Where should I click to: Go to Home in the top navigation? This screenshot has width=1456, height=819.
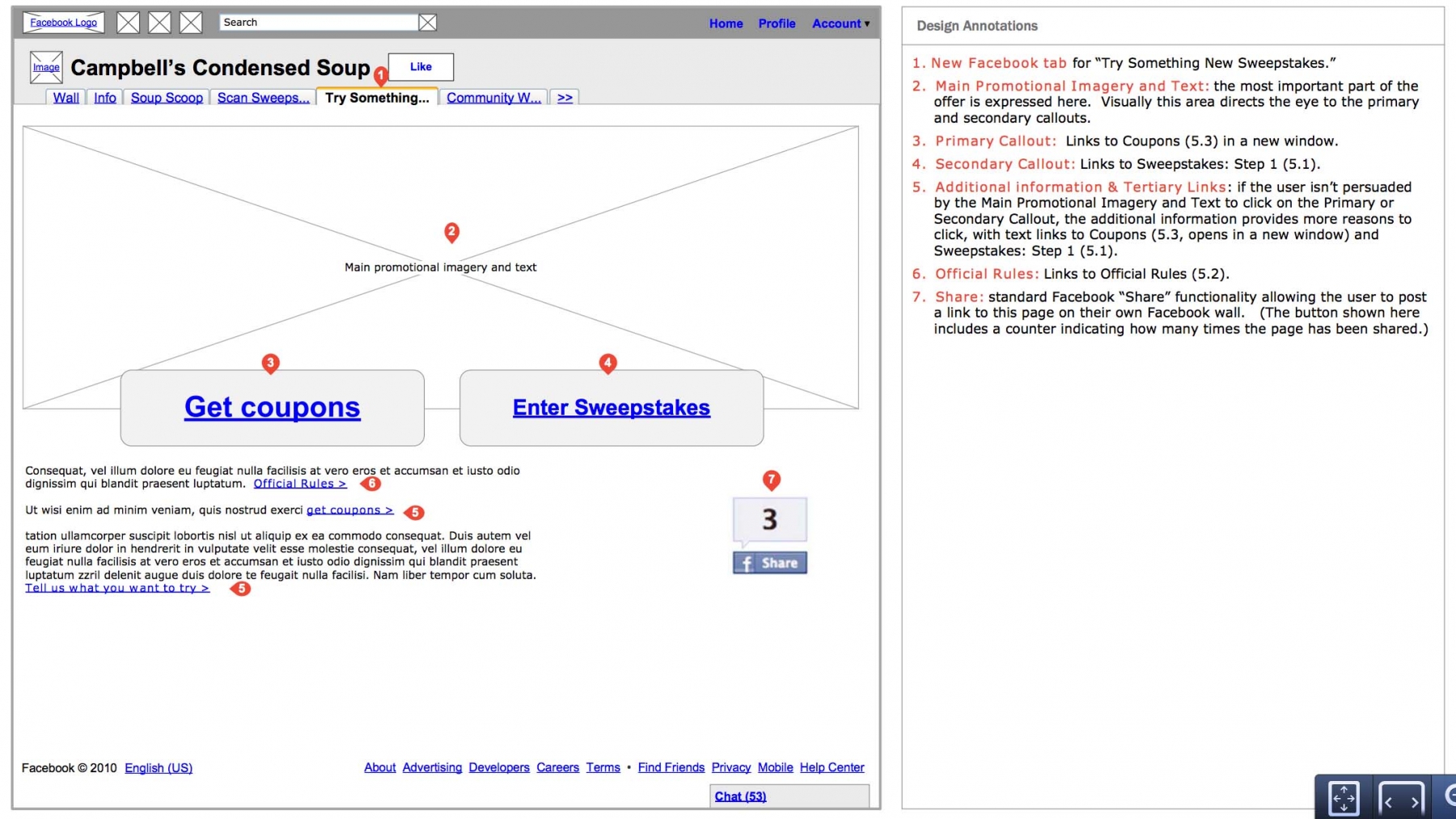[x=726, y=23]
